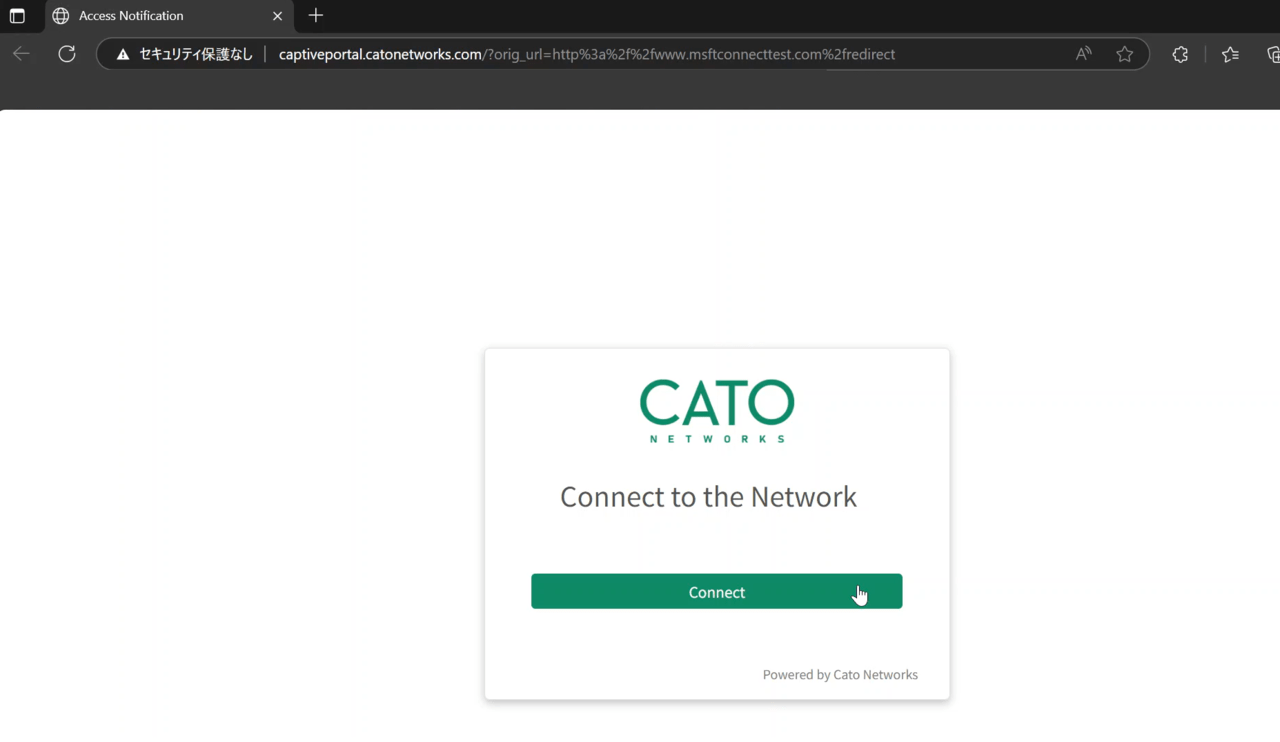
Task: Open a new tab with the plus icon
Action: pyautogui.click(x=316, y=15)
